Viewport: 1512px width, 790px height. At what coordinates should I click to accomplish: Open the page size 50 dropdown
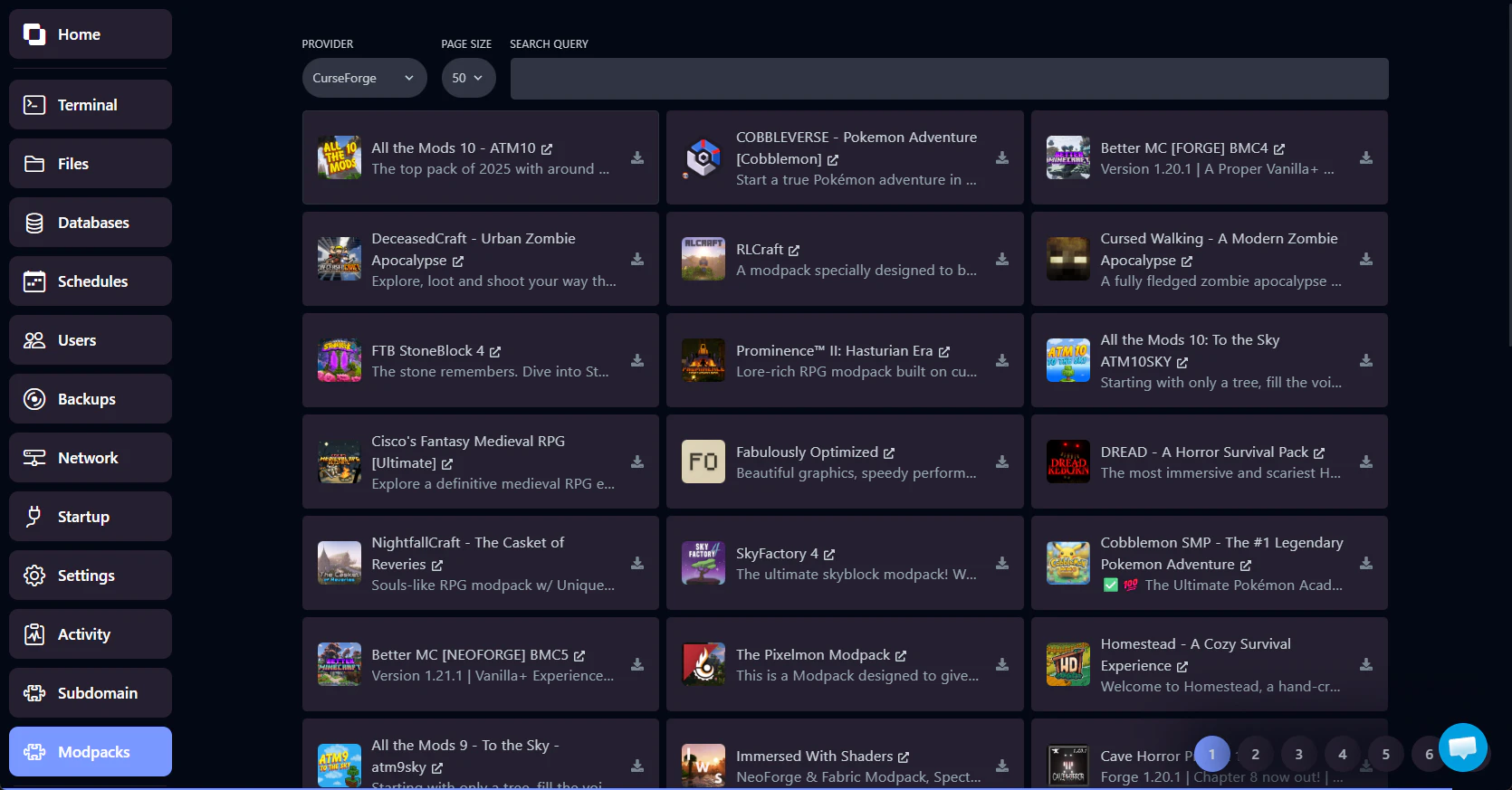468,78
